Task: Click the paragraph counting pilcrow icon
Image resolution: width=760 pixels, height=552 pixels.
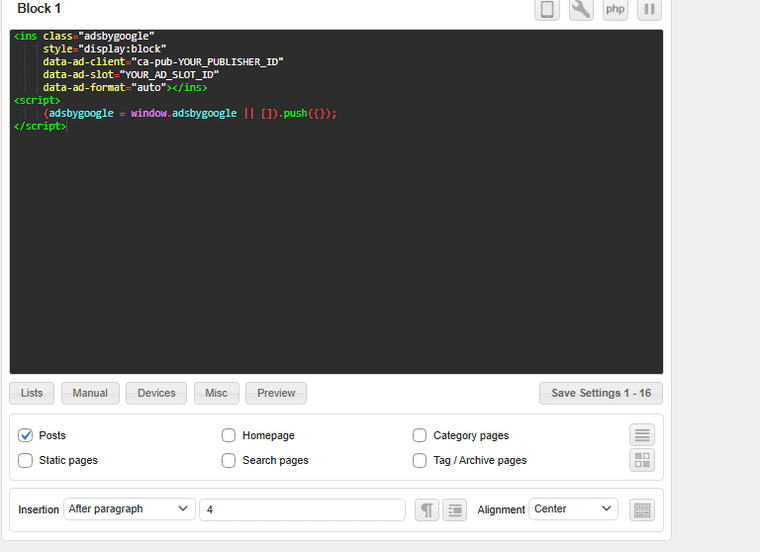Action: pyautogui.click(x=427, y=510)
